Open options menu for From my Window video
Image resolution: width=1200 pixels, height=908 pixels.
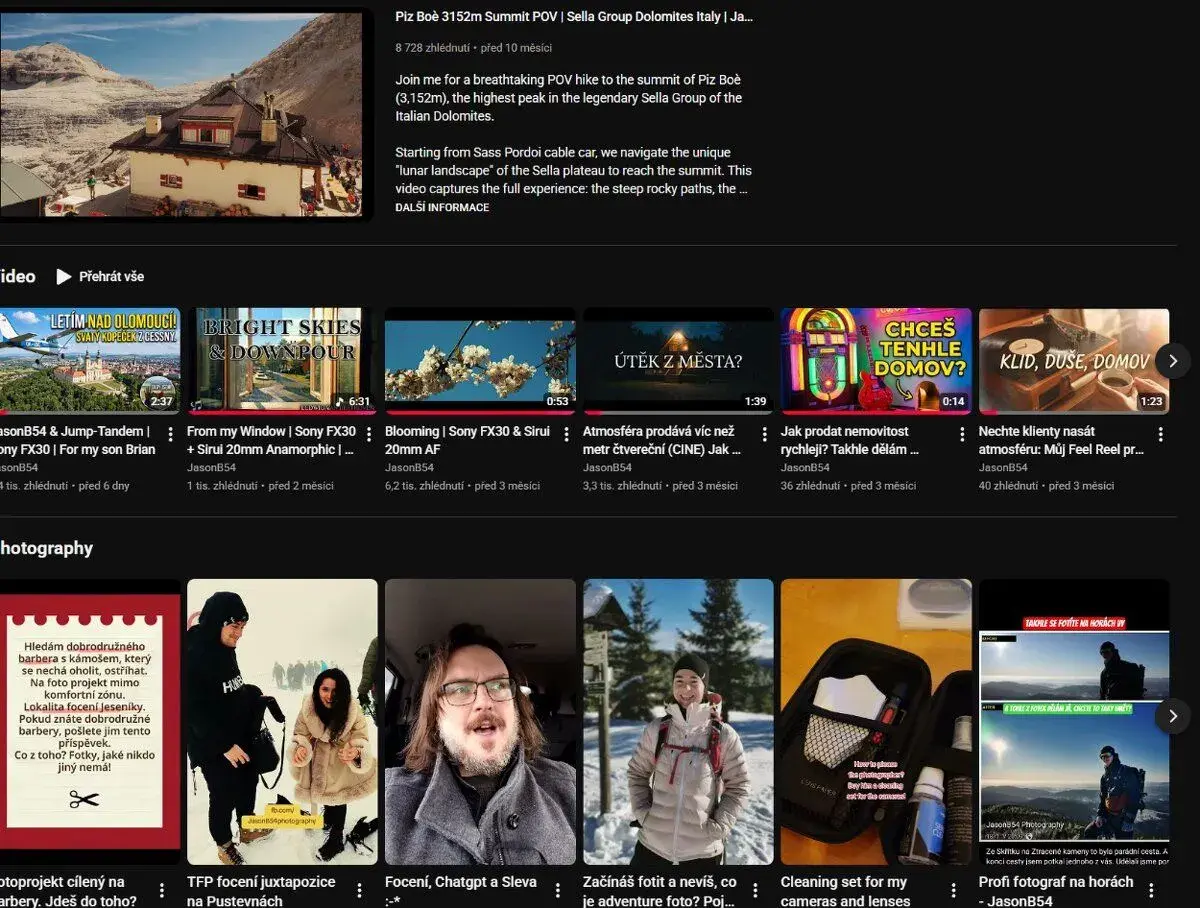368,434
